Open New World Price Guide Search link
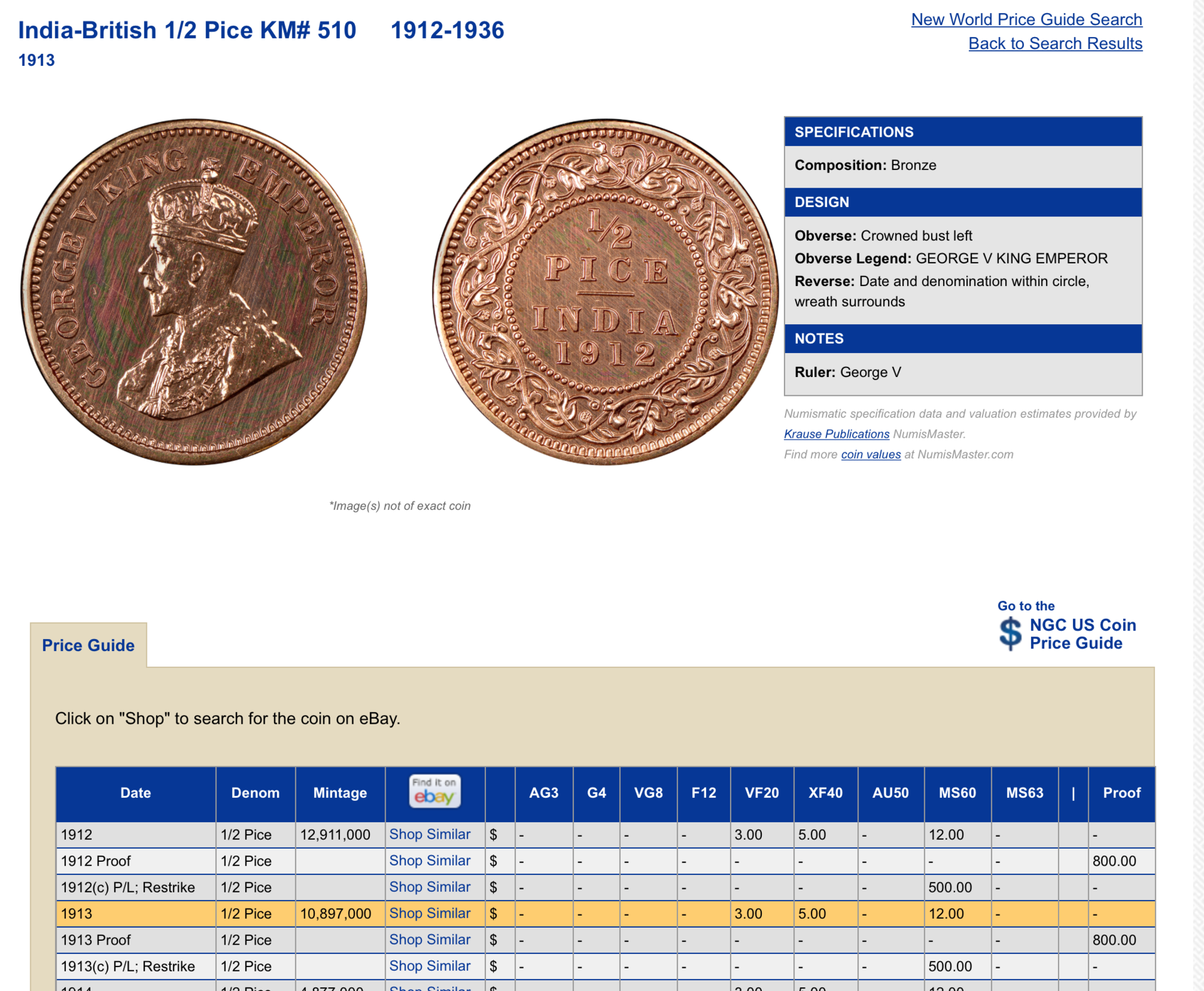Viewport: 1204px width, 991px height. click(1026, 19)
